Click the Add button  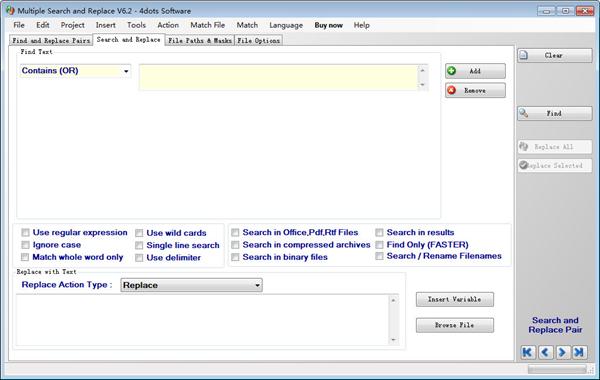click(475, 71)
